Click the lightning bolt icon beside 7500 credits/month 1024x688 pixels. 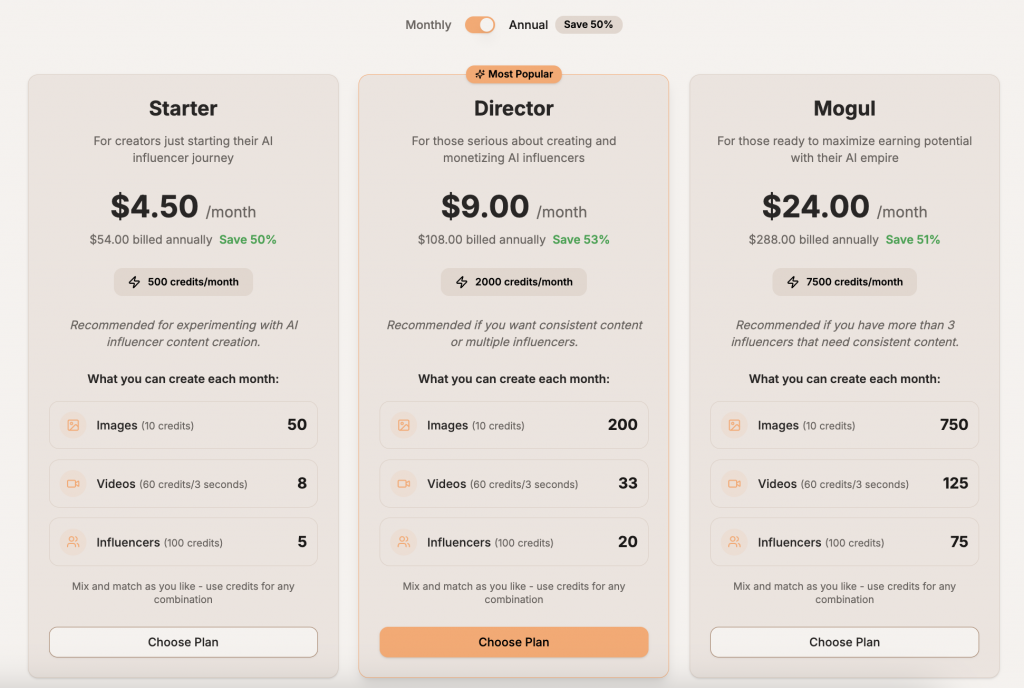pos(793,282)
